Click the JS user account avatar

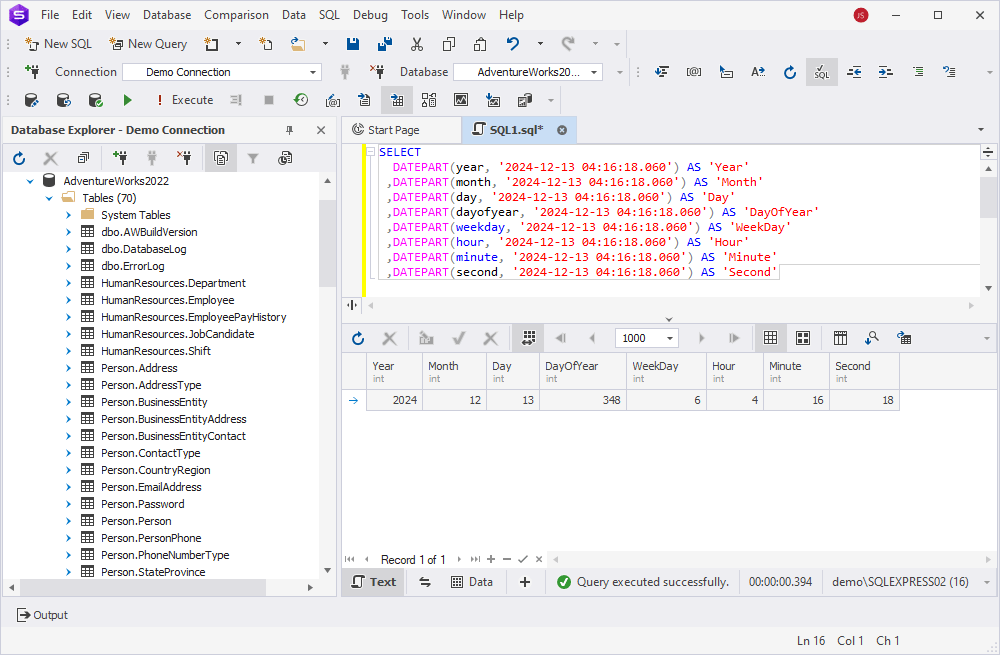(861, 15)
